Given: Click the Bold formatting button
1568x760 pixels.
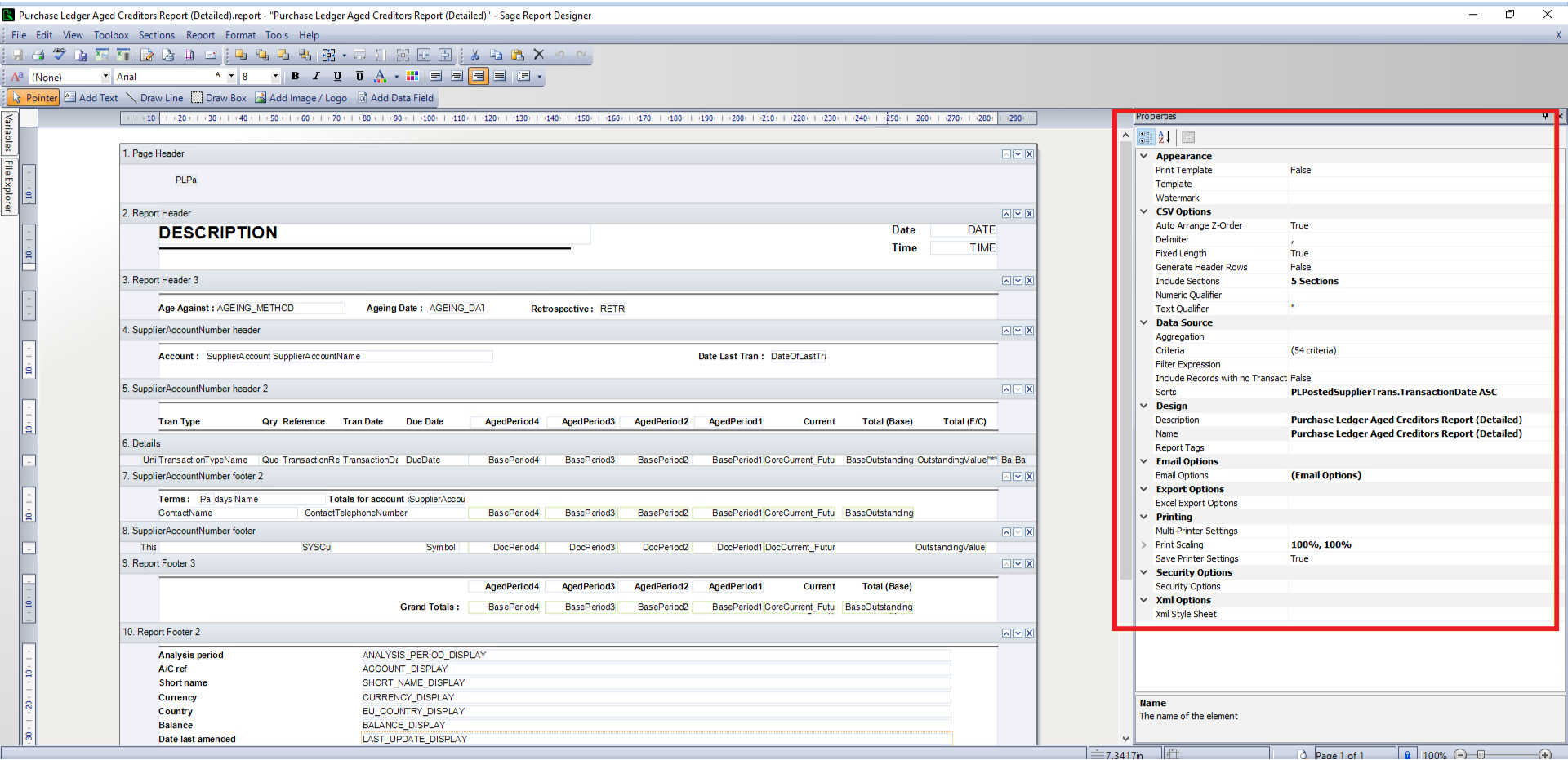Looking at the screenshot, I should pyautogui.click(x=295, y=77).
